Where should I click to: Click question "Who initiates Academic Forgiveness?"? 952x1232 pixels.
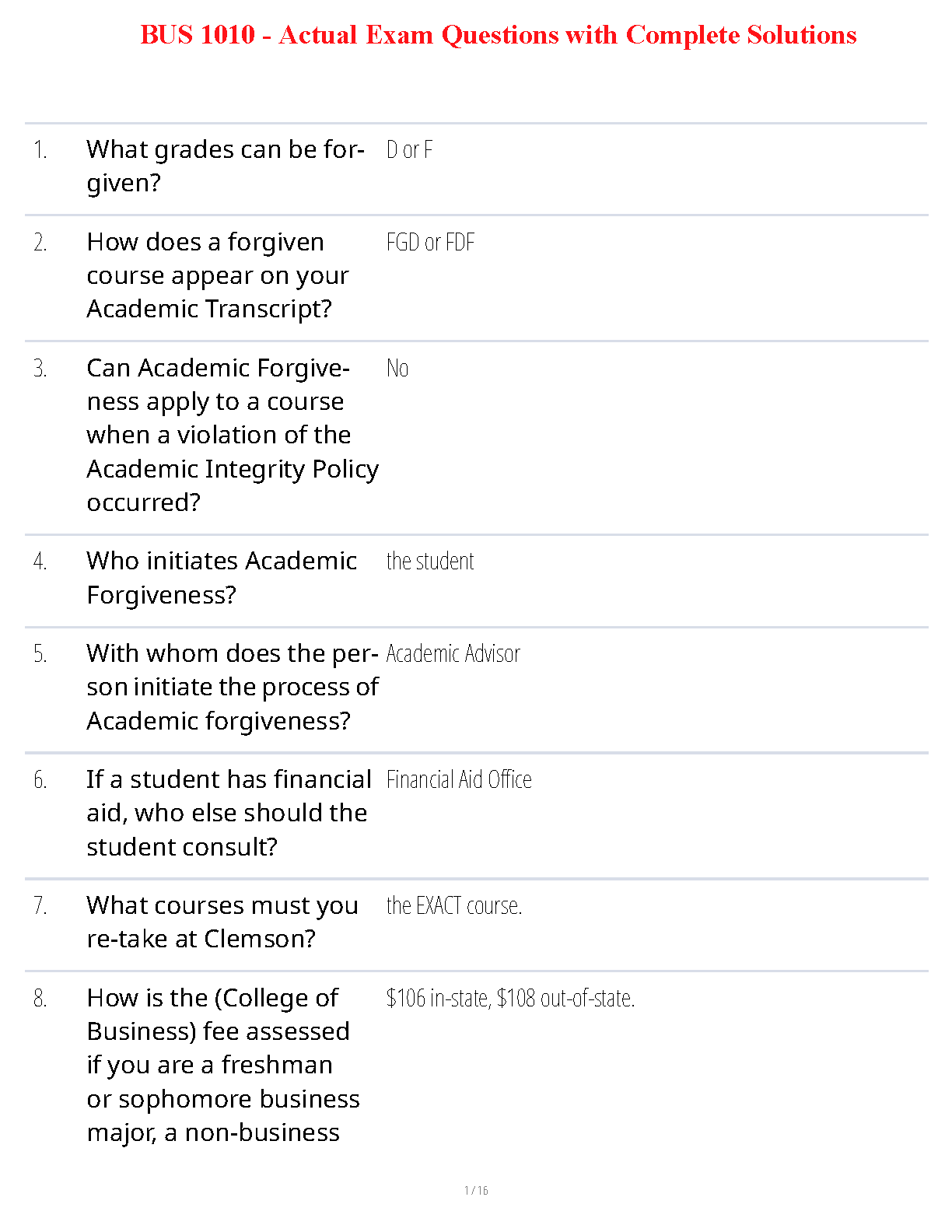(x=221, y=577)
